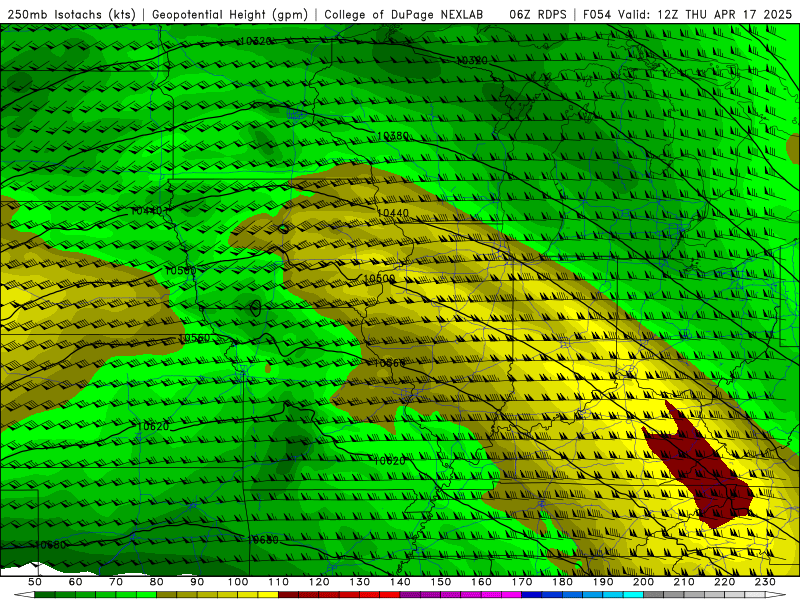
Task: Click the 10380 height contour label
Action: (392, 136)
